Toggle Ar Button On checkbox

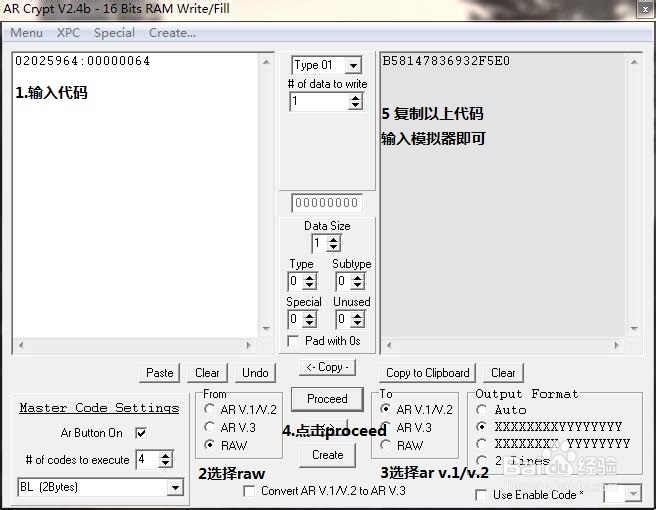click(141, 433)
